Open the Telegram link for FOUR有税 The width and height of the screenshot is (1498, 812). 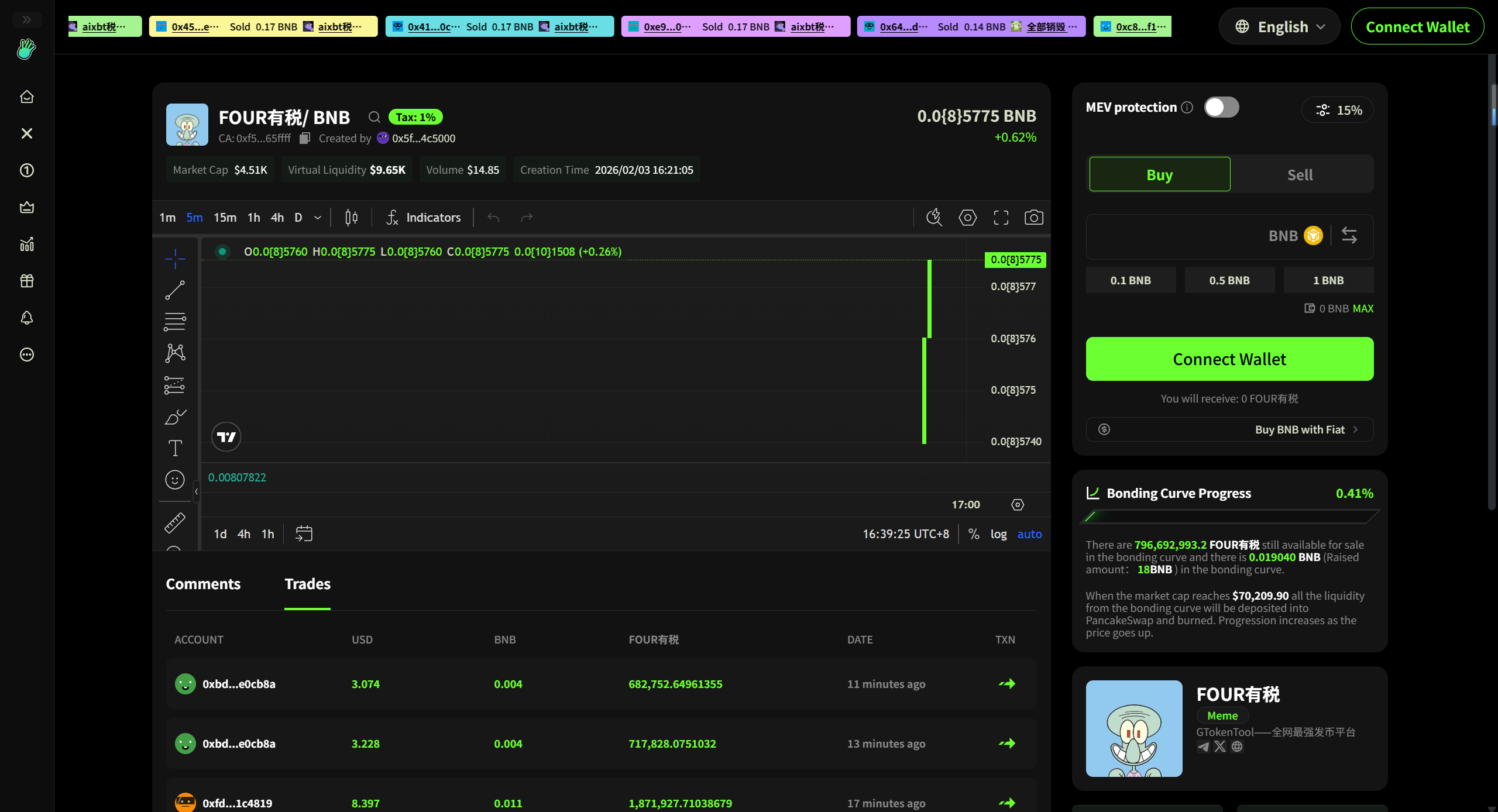coord(1203,746)
